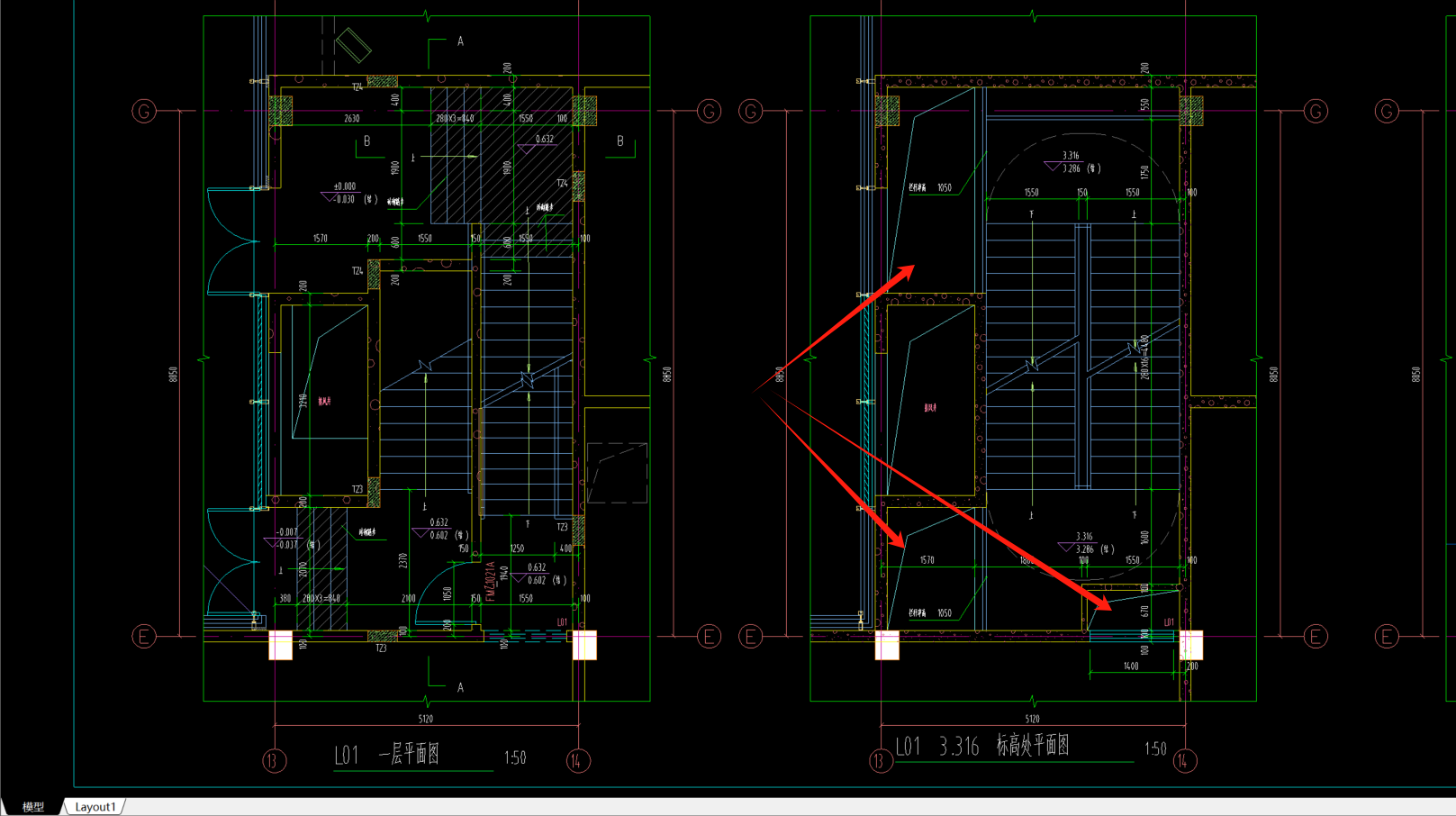Click grid bubble 13 beside the 一层平面图 title
The image size is (1456, 816).
pyautogui.click(x=275, y=761)
